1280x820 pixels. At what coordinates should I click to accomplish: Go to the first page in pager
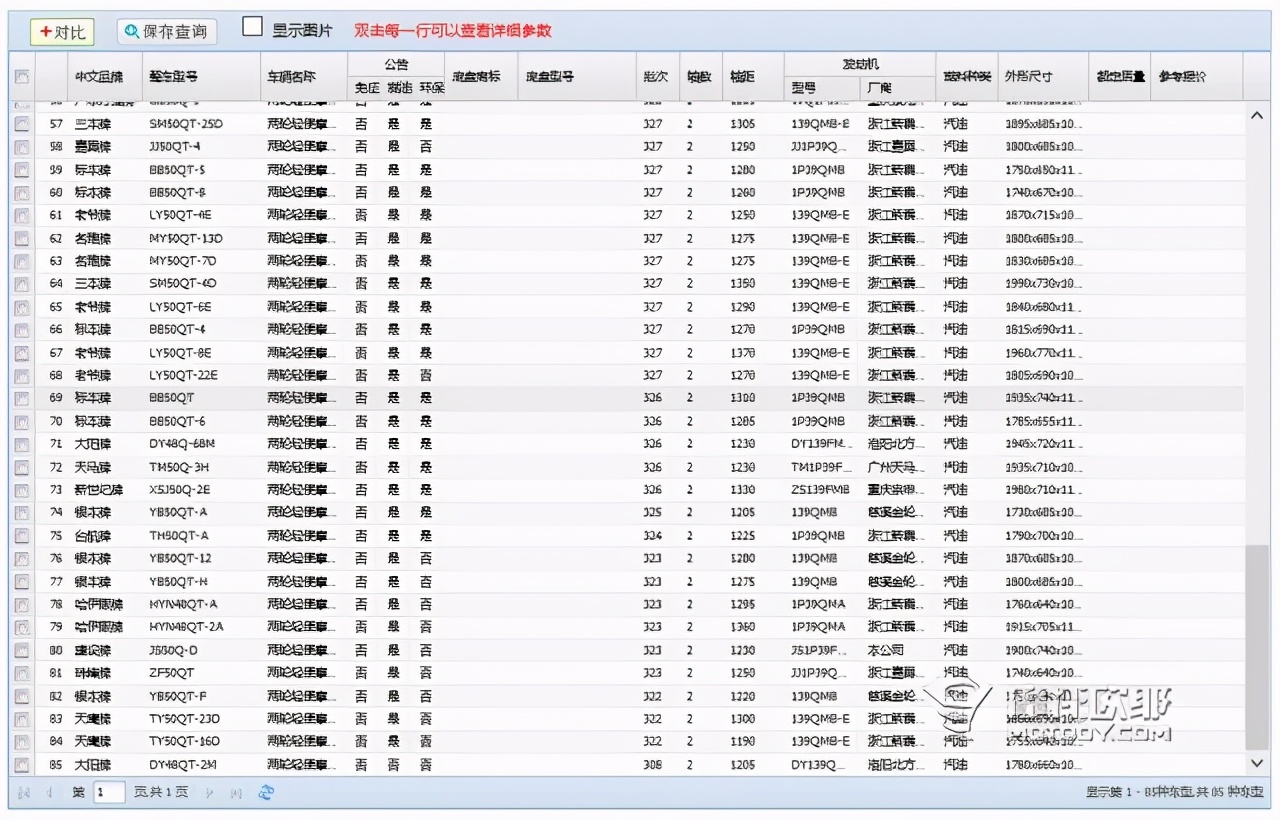pyautogui.click(x=24, y=792)
